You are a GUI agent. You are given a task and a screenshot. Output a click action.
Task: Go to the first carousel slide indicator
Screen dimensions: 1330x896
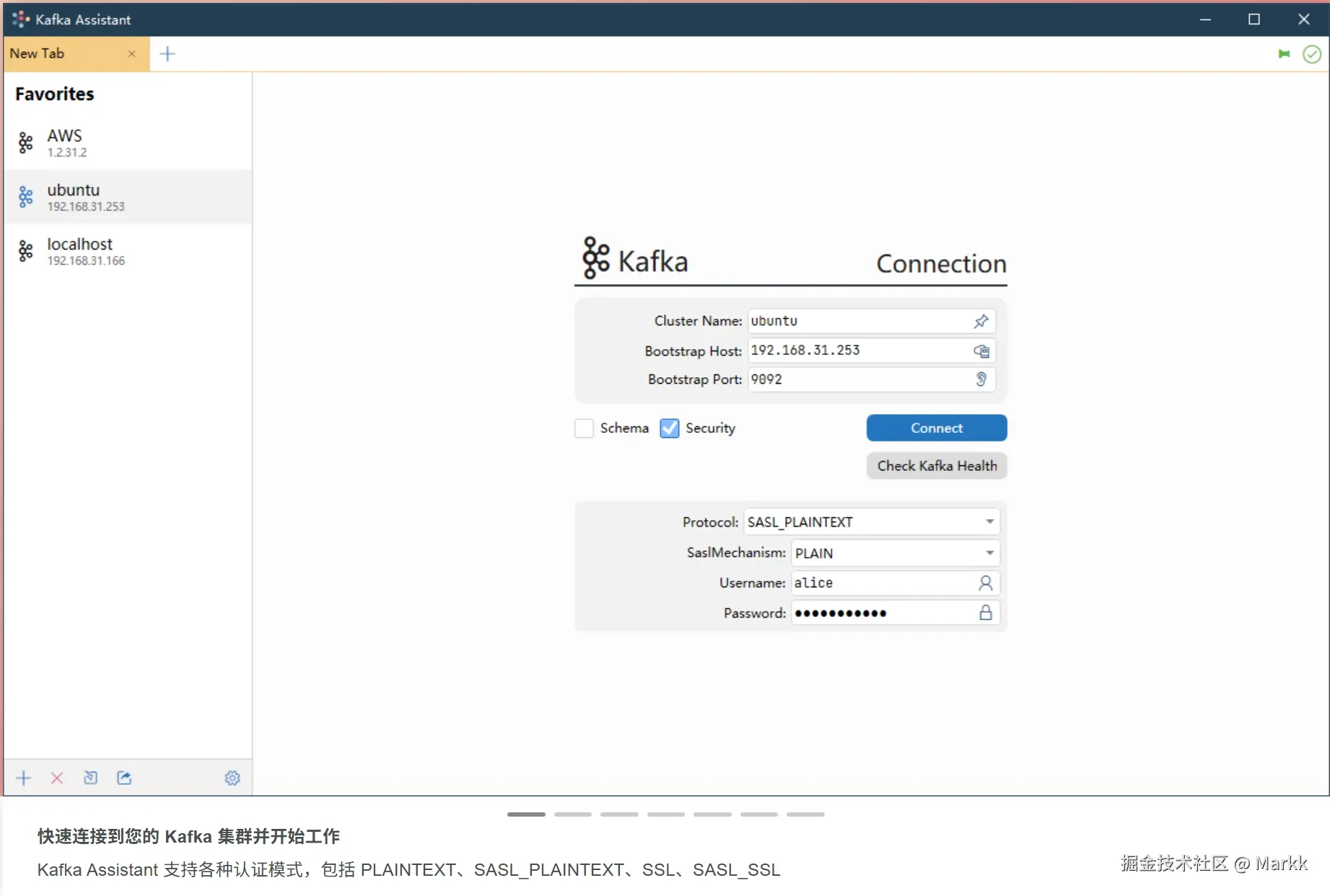526,814
